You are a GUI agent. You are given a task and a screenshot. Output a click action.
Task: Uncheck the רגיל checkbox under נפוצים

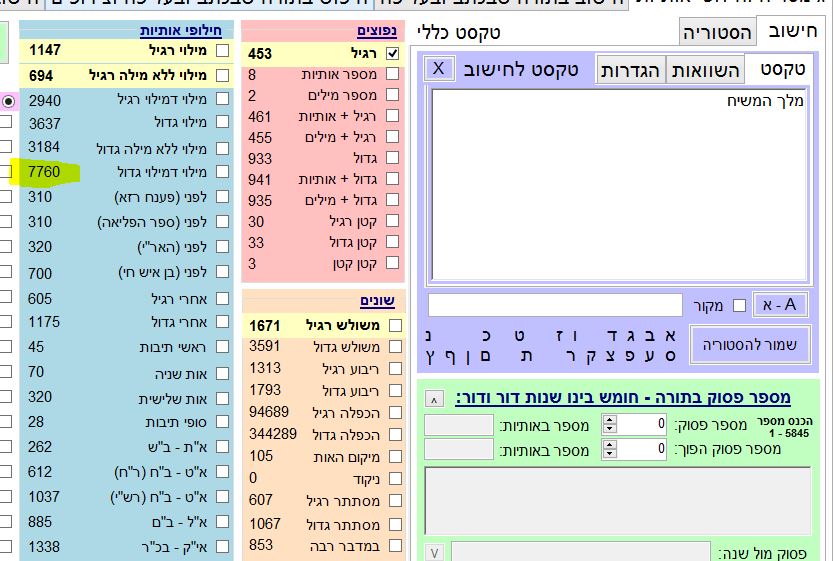pos(391,54)
